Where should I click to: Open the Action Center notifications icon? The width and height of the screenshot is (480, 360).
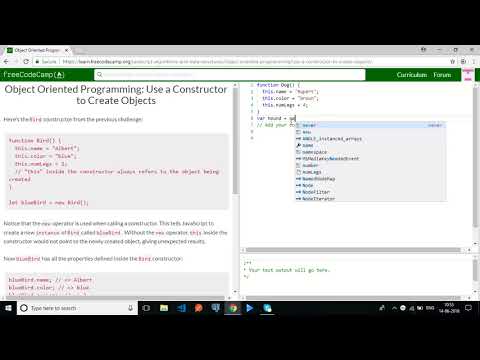pyautogui.click(x=468, y=308)
